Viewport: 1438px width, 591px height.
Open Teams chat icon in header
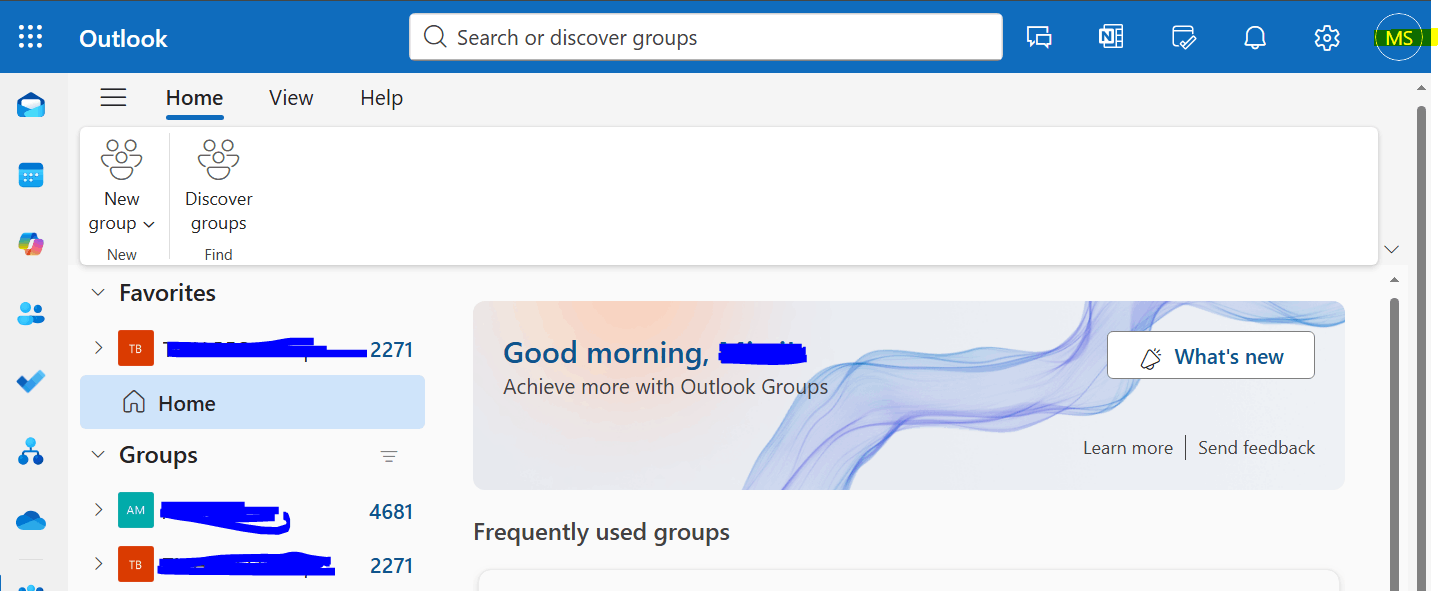(x=1039, y=38)
